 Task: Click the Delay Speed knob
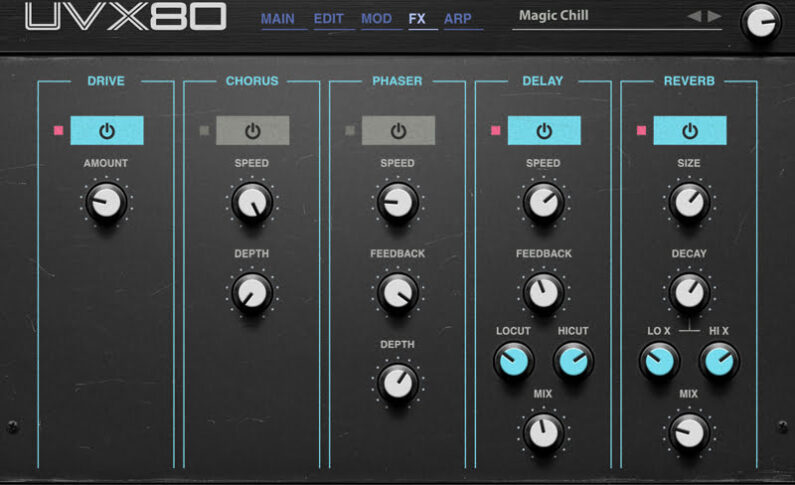point(544,203)
